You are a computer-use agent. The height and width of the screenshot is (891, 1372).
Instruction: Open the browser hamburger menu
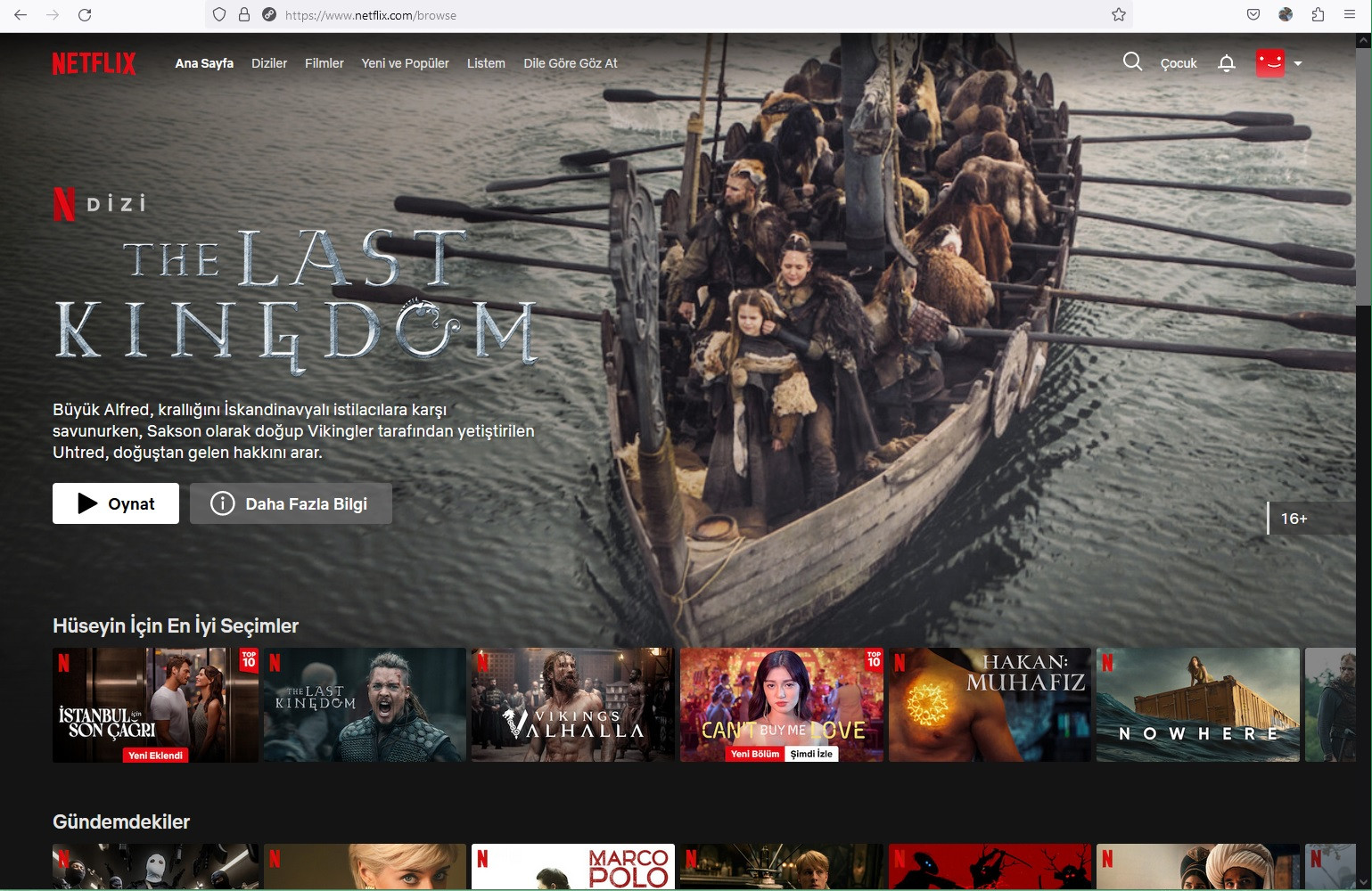tap(1350, 15)
